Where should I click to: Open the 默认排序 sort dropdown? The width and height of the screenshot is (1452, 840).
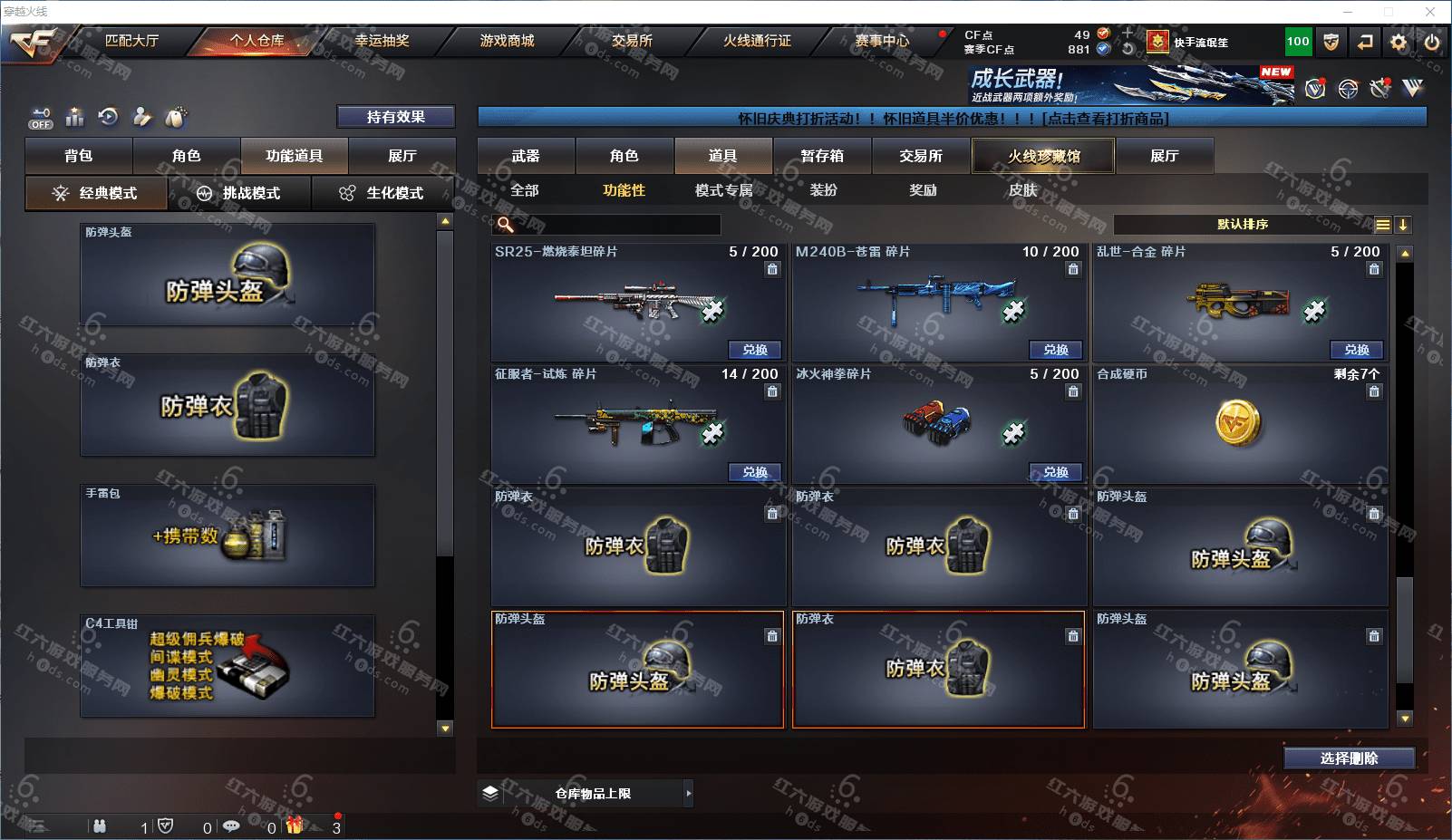point(1243,225)
